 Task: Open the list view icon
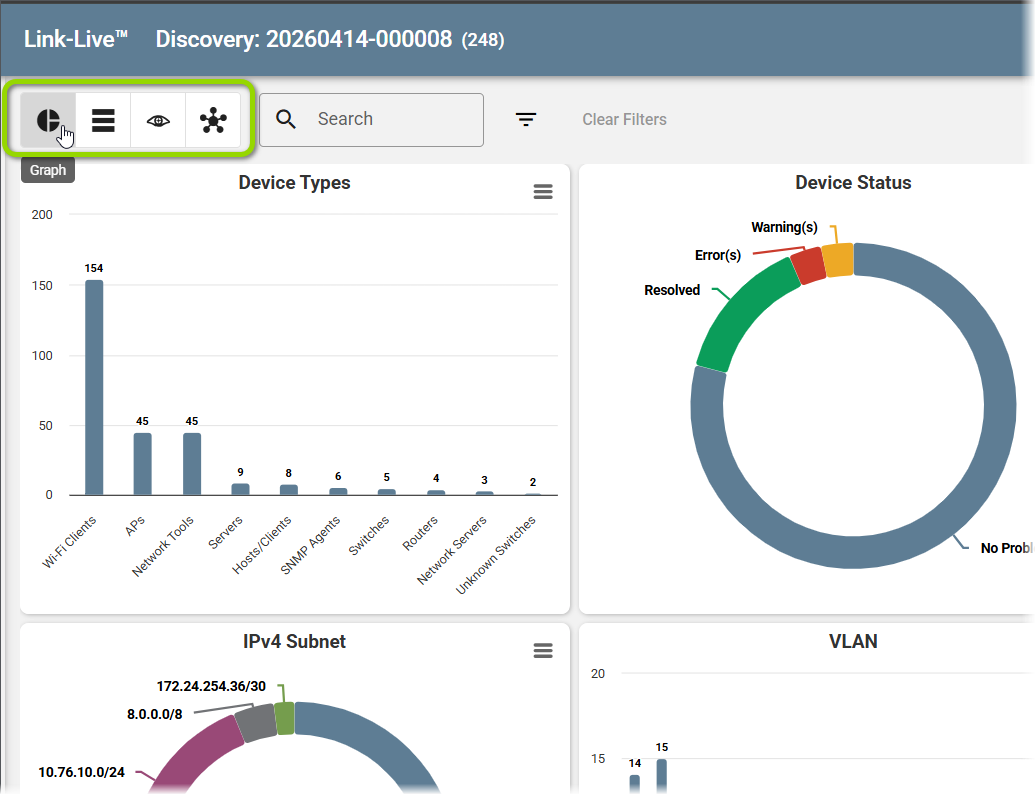[103, 120]
